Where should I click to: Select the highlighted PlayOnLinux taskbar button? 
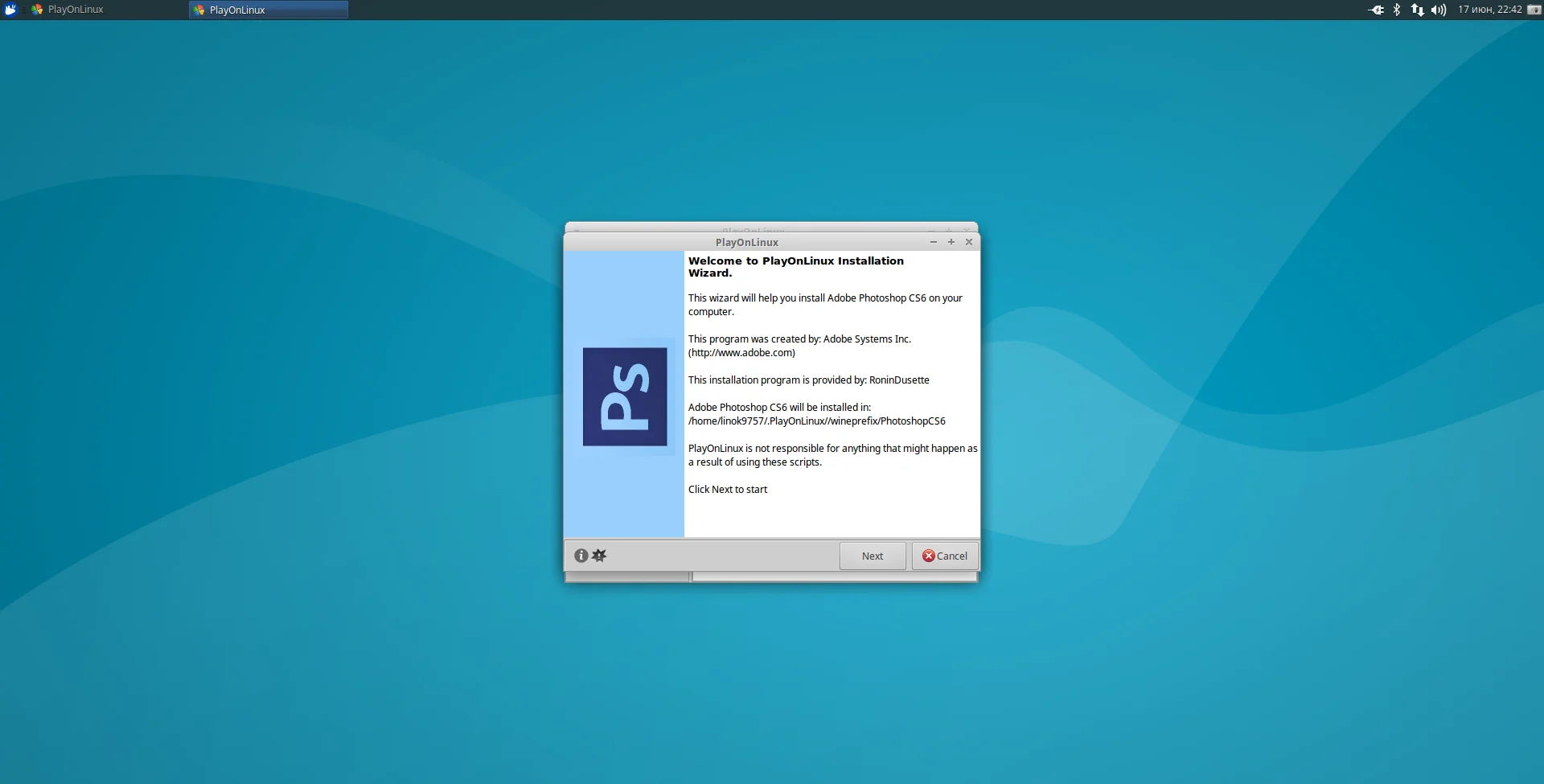(x=269, y=10)
